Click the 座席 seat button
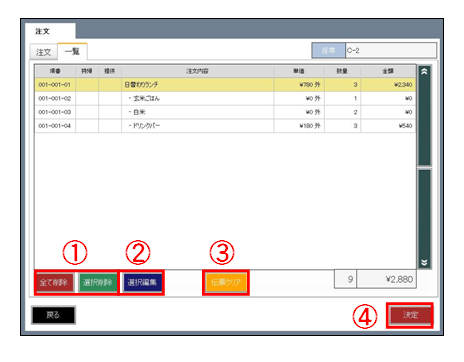 click(x=328, y=51)
